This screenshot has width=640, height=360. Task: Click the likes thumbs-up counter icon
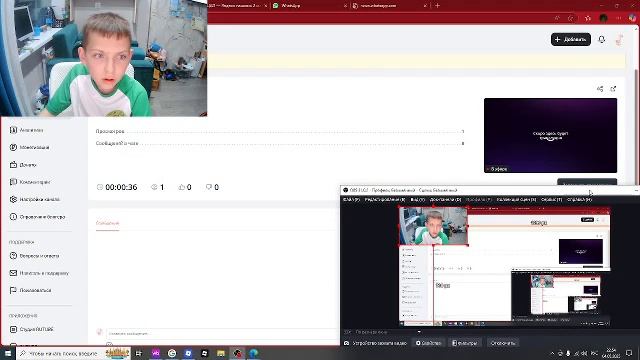(182, 187)
